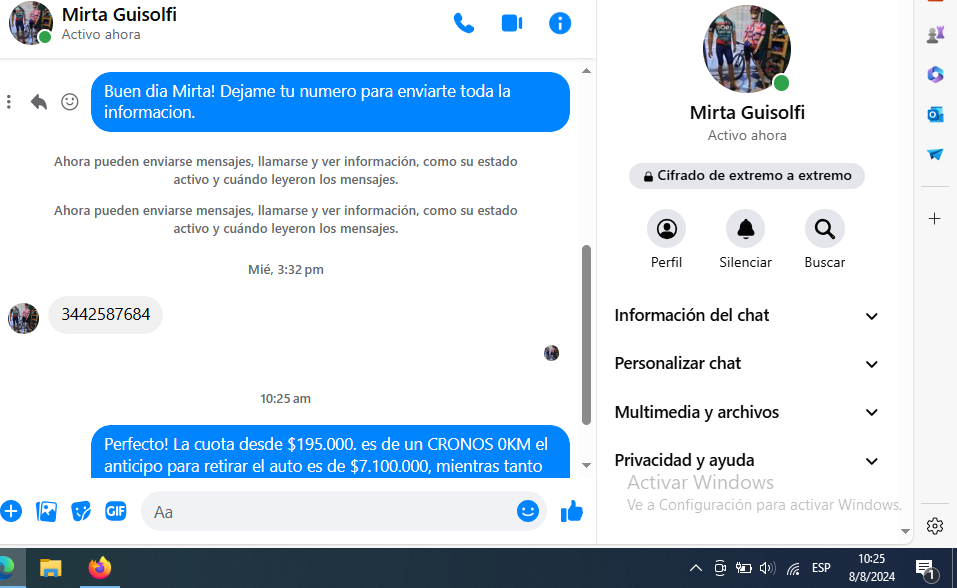Reply to the Buen dia Mirta message
This screenshot has height=588, width=957.
coord(38,102)
